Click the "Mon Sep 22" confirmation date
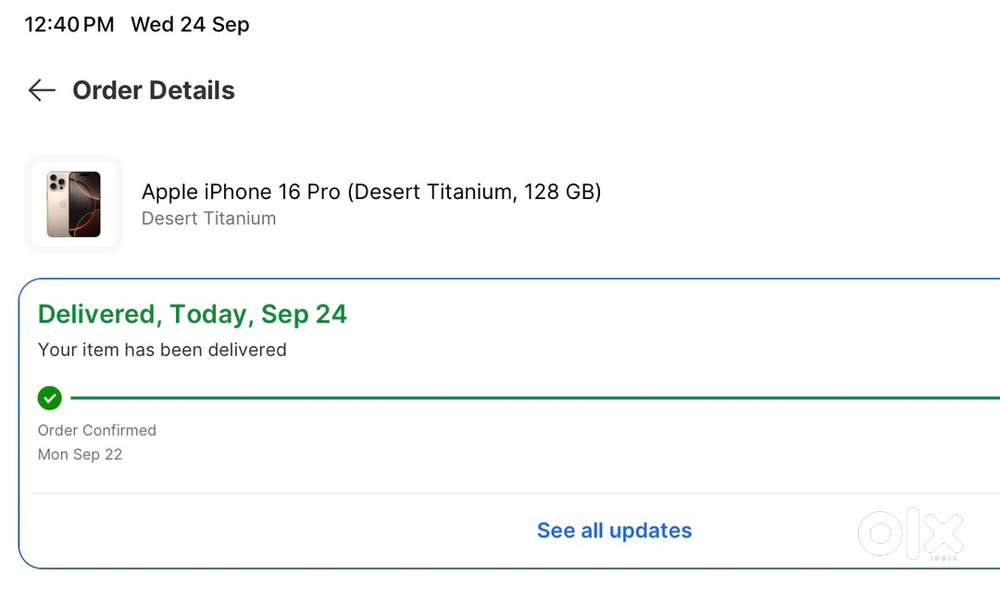1000x600 pixels. [80, 454]
